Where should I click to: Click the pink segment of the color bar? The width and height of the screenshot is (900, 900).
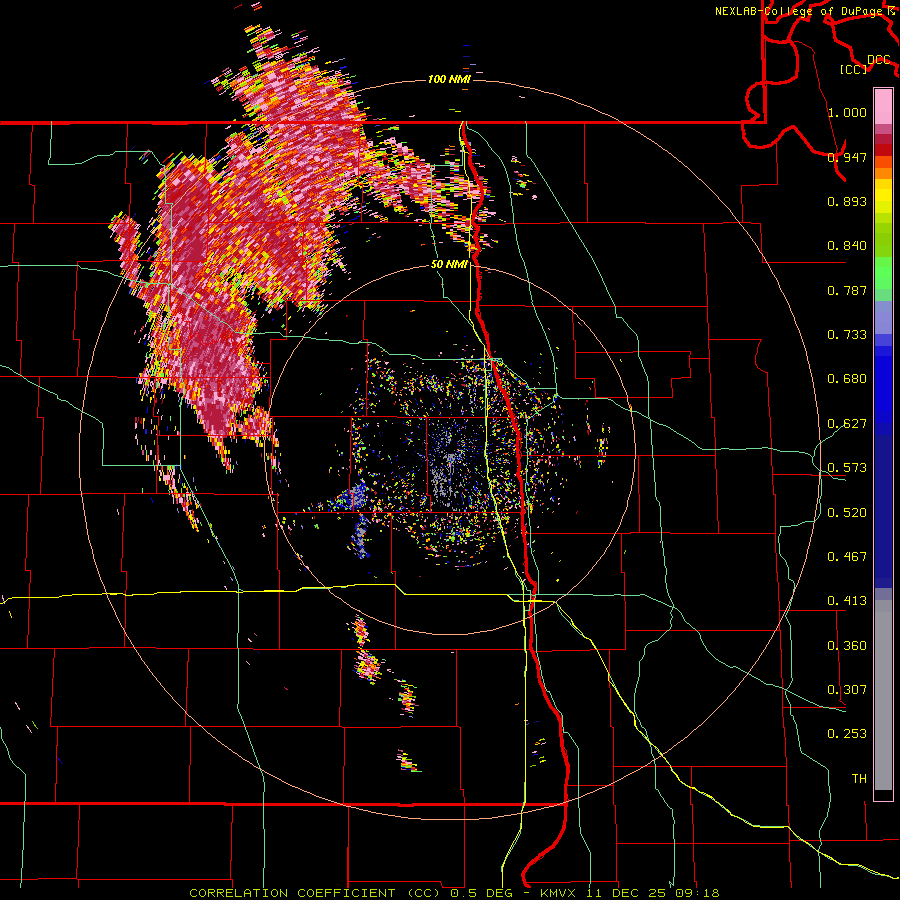click(883, 107)
